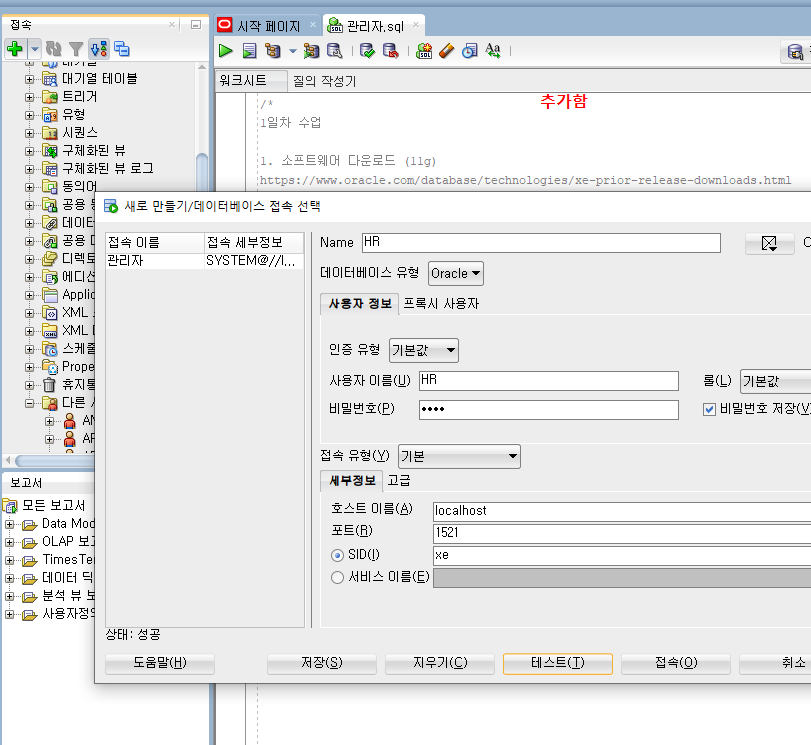
Task: Click the 포트 field showing 1521
Action: pos(622,533)
